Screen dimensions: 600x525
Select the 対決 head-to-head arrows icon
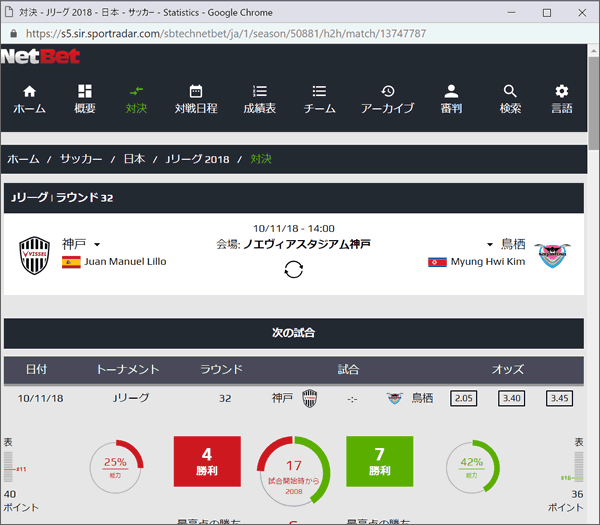(136, 91)
